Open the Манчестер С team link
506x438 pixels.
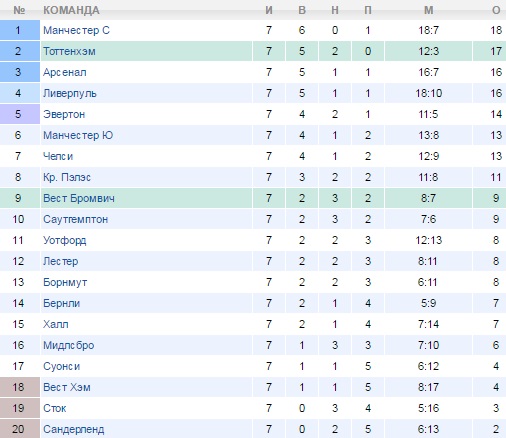pos(76,30)
